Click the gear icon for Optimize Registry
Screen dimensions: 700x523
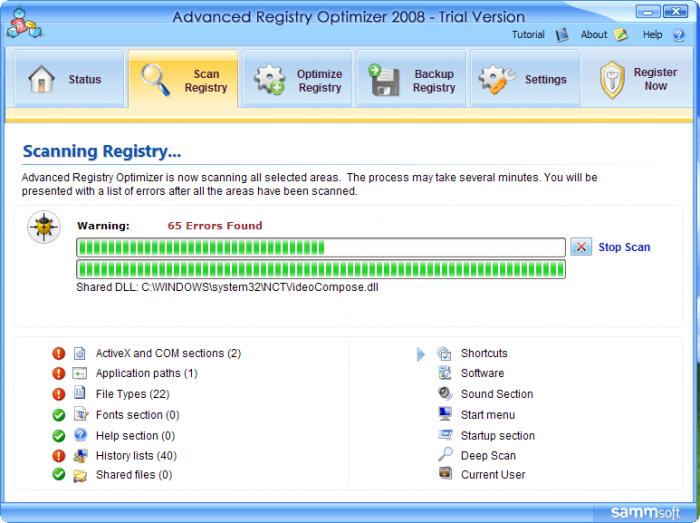tap(270, 80)
